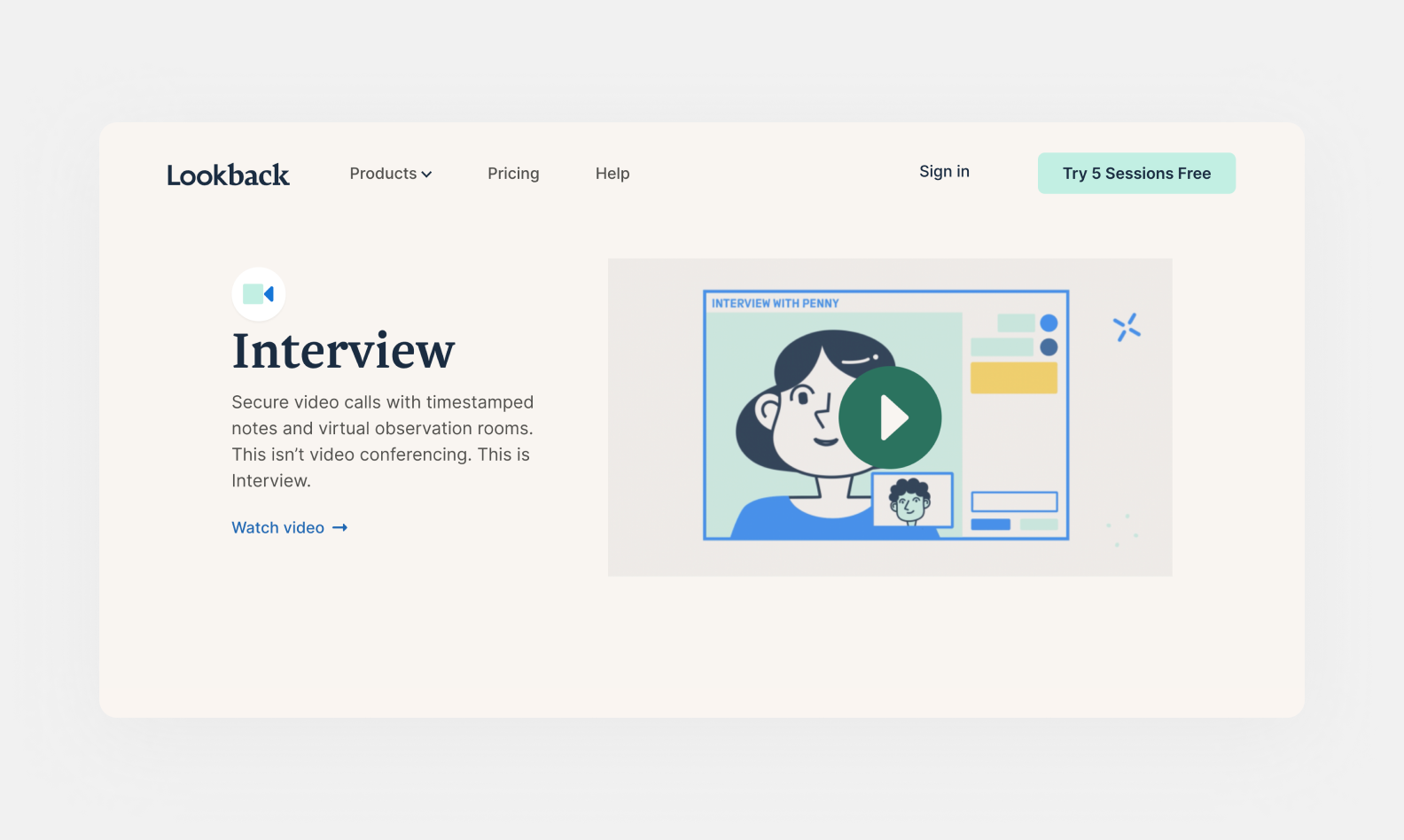Image resolution: width=1404 pixels, height=840 pixels.
Task: Click the 'Secure video calls' description paragraph
Action: coord(382,441)
